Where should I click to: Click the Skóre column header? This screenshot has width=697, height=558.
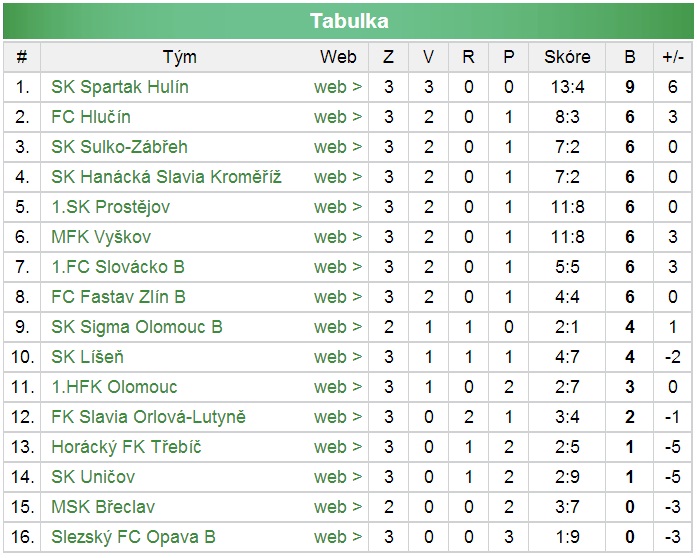[567, 57]
